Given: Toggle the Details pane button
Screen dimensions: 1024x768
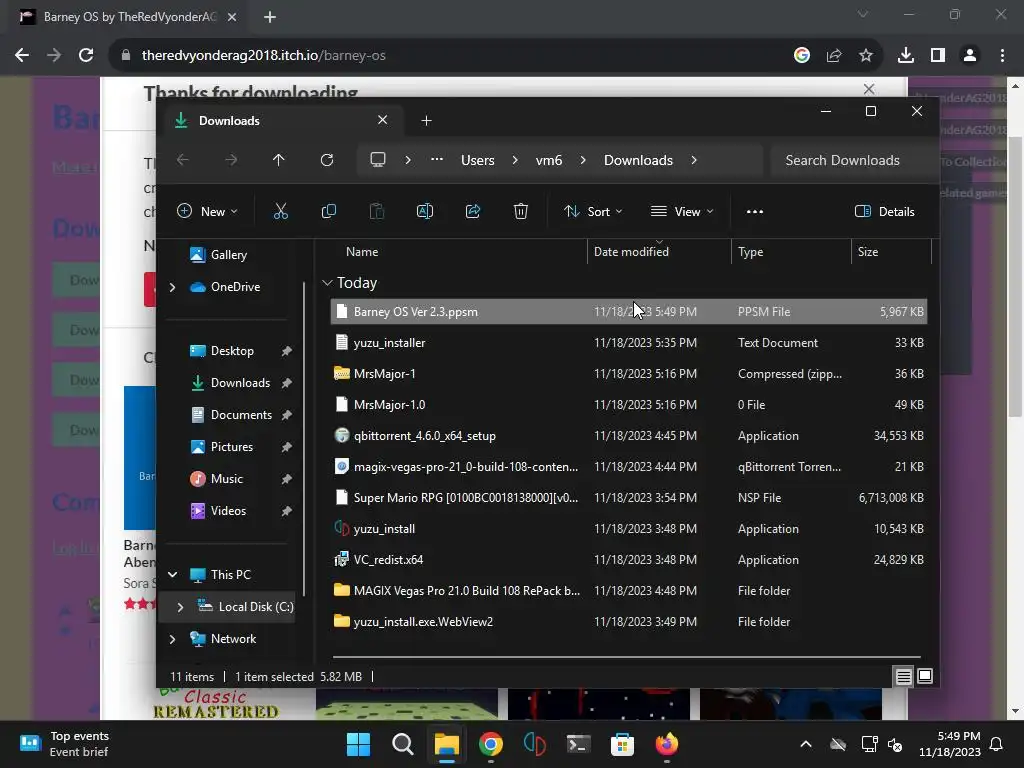Looking at the screenshot, I should pyautogui.click(x=885, y=211).
